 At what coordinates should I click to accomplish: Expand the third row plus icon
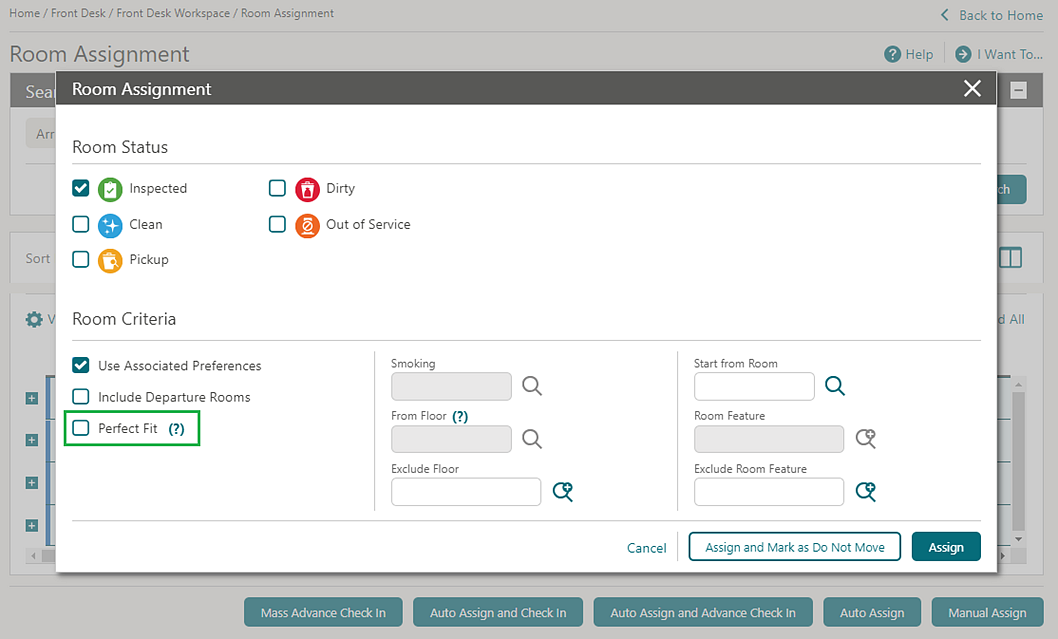(x=32, y=482)
